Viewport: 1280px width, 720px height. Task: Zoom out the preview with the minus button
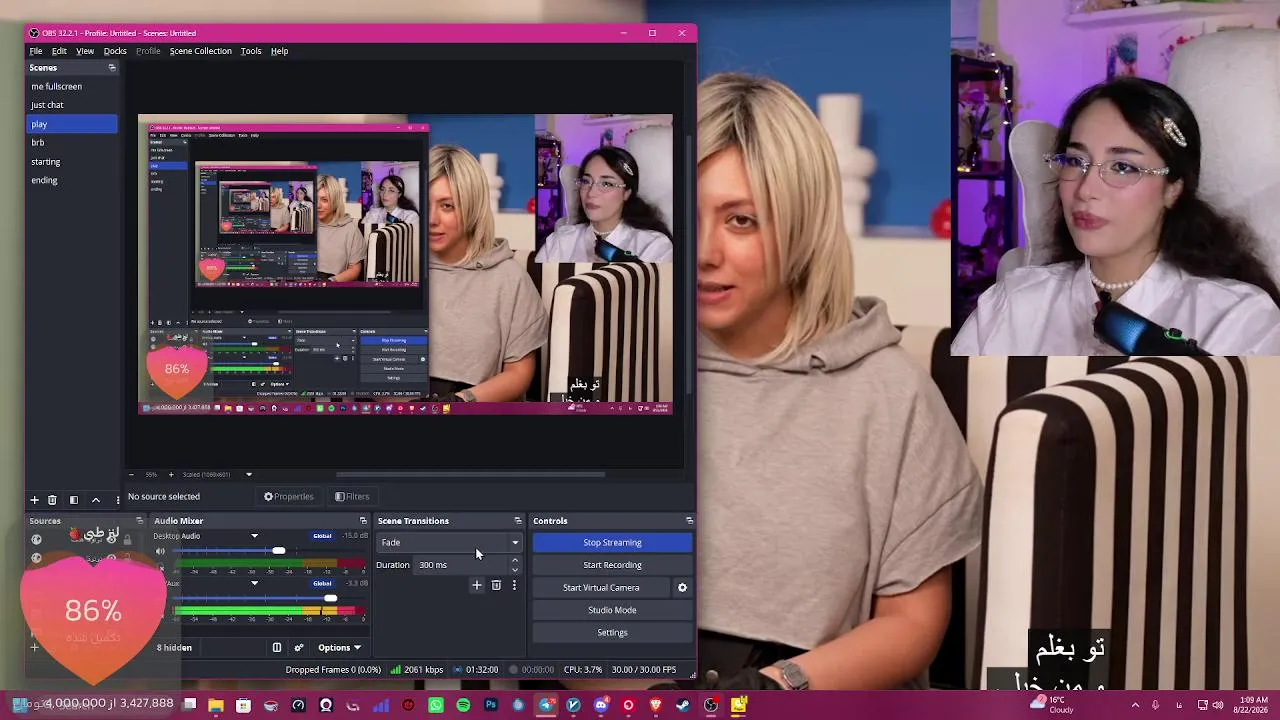[130, 475]
